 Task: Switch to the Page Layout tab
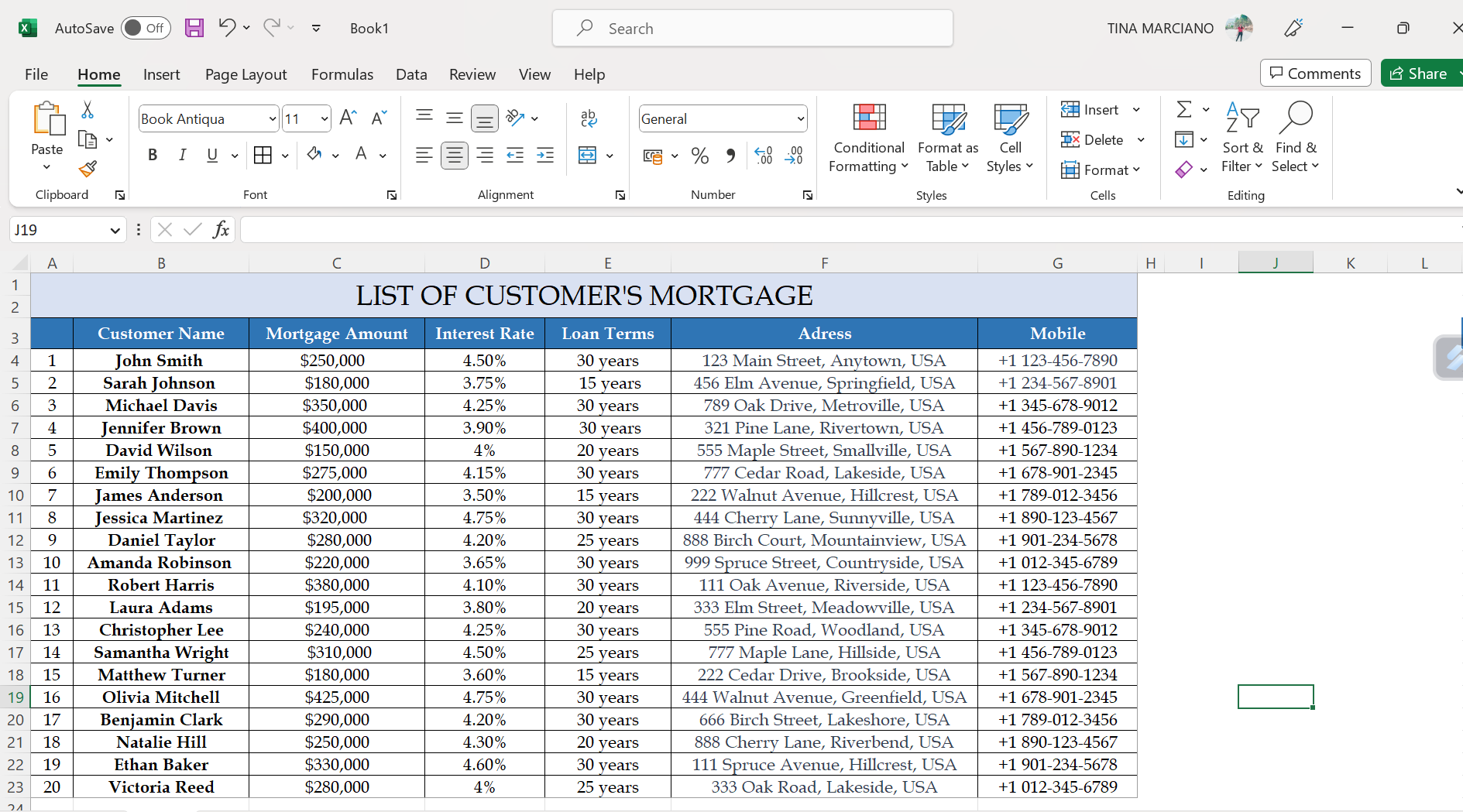tap(246, 74)
